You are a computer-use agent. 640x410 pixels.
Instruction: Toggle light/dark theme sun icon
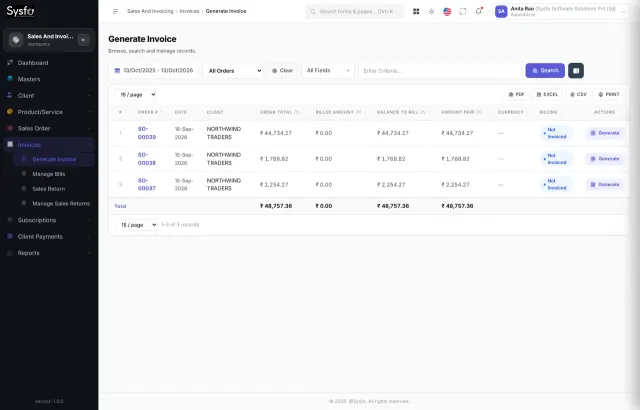point(431,11)
